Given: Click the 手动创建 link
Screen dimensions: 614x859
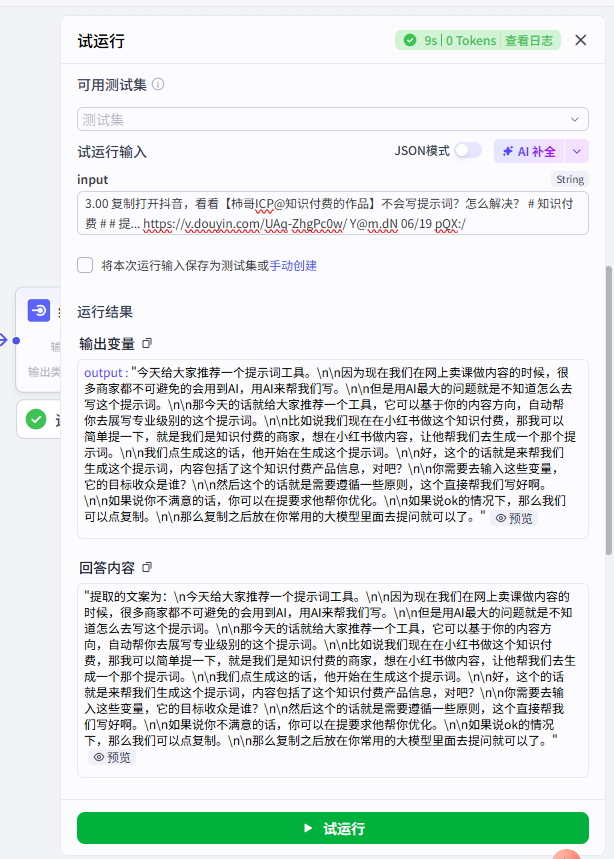Looking at the screenshot, I should coord(293,266).
